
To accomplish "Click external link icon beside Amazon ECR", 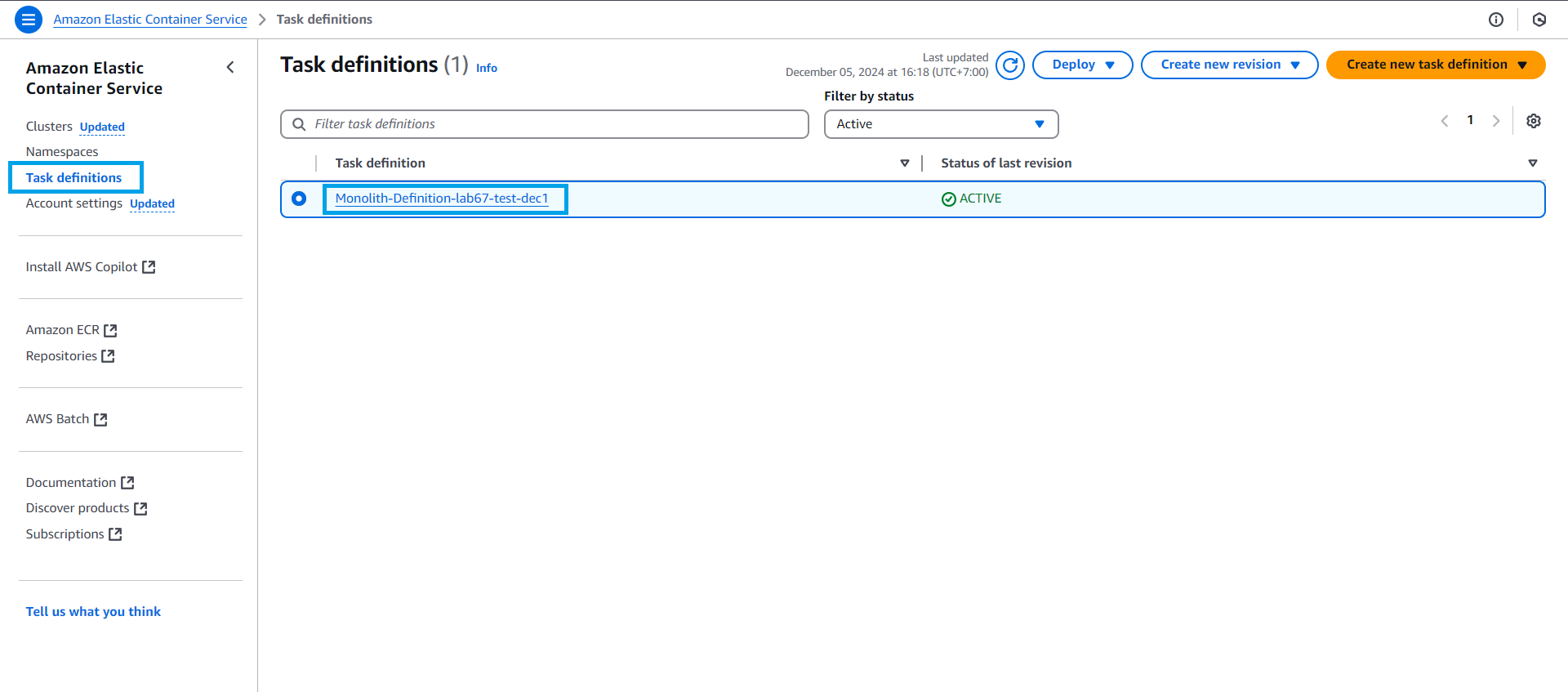I will (x=110, y=330).
